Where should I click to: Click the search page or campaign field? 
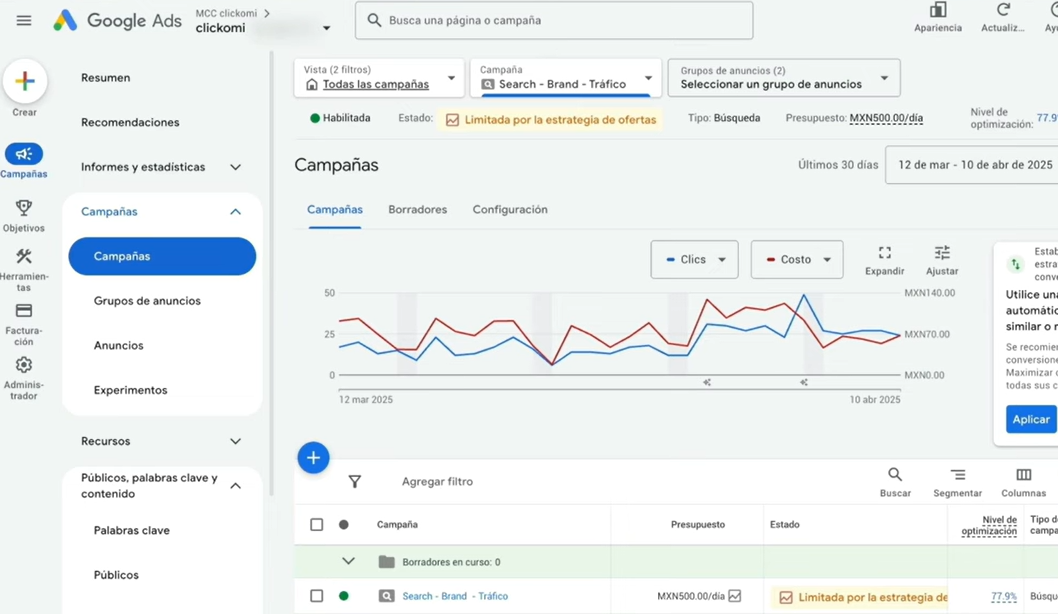pos(554,20)
